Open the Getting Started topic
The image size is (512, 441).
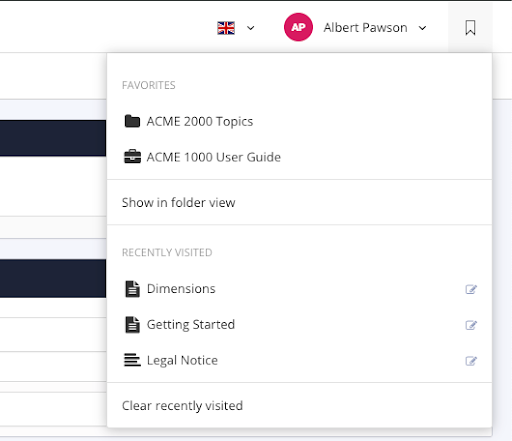pyautogui.click(x=191, y=325)
